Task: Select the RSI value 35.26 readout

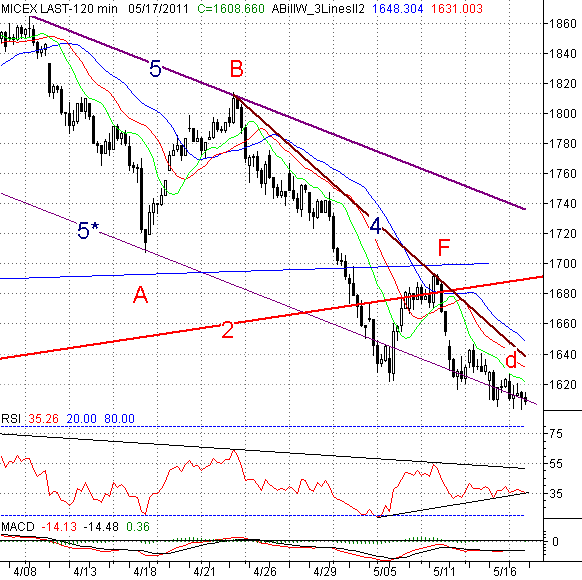Action: (x=43, y=419)
